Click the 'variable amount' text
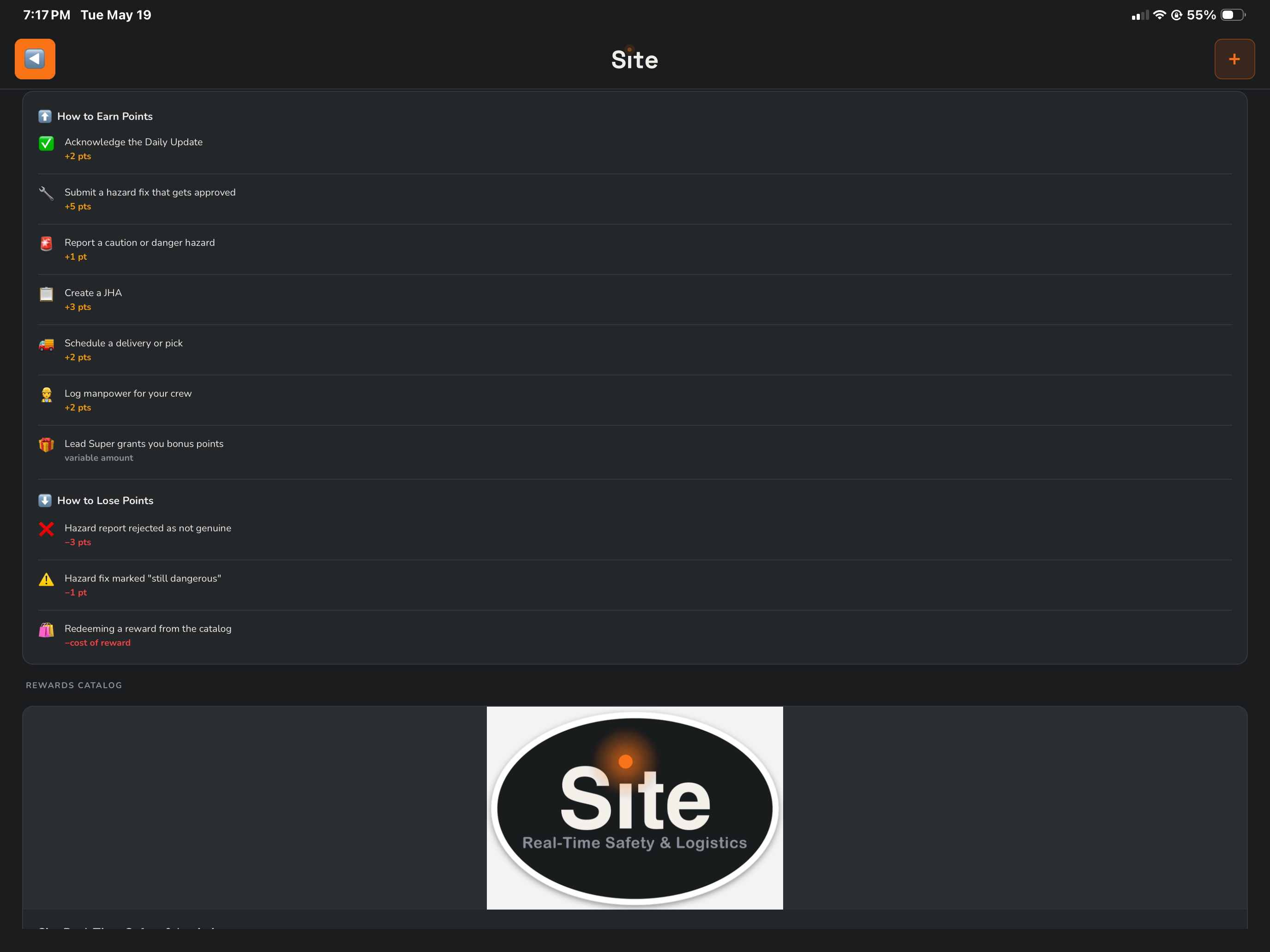This screenshot has width=1270, height=952. 99,458
